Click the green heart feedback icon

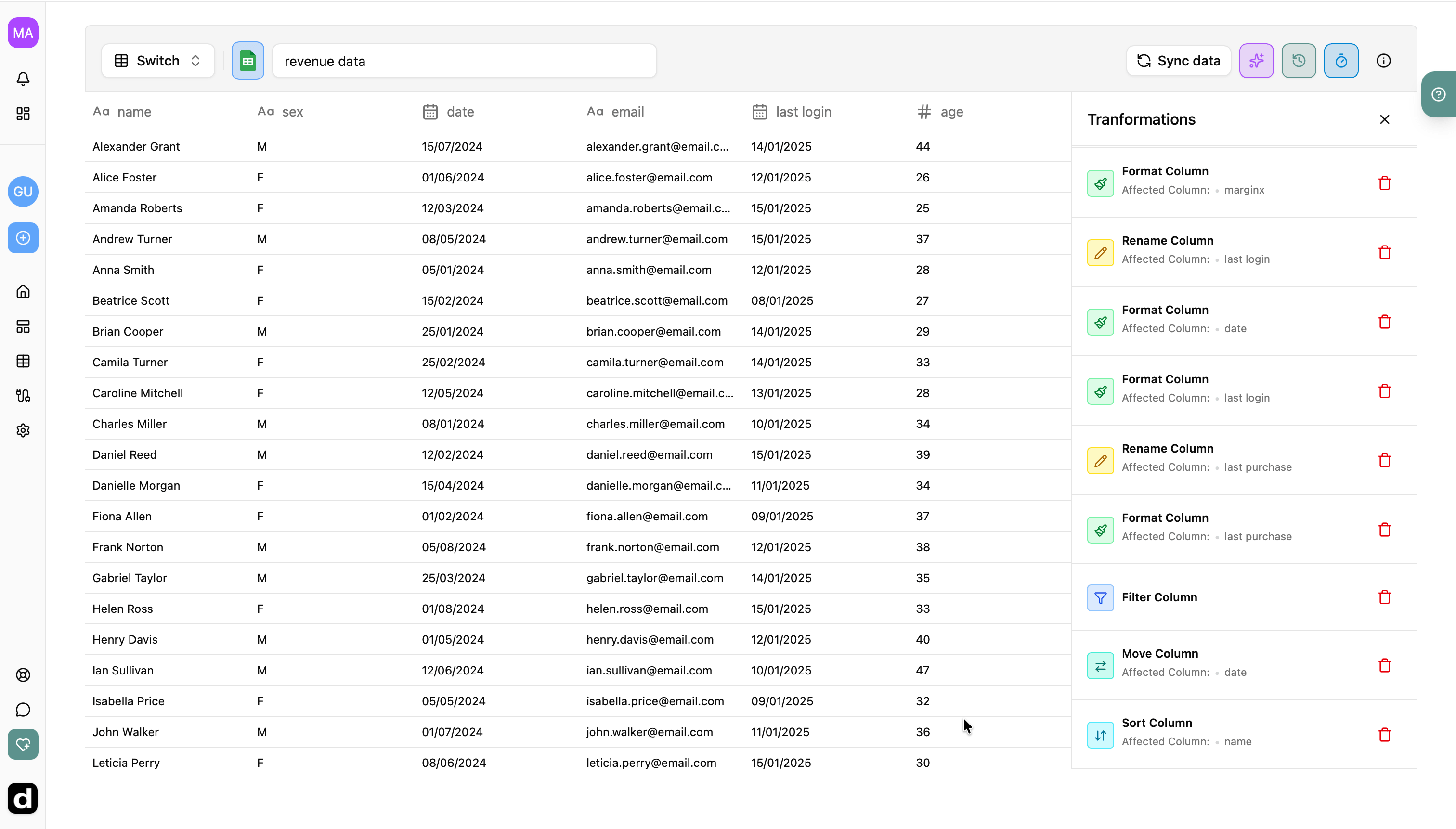(23, 744)
